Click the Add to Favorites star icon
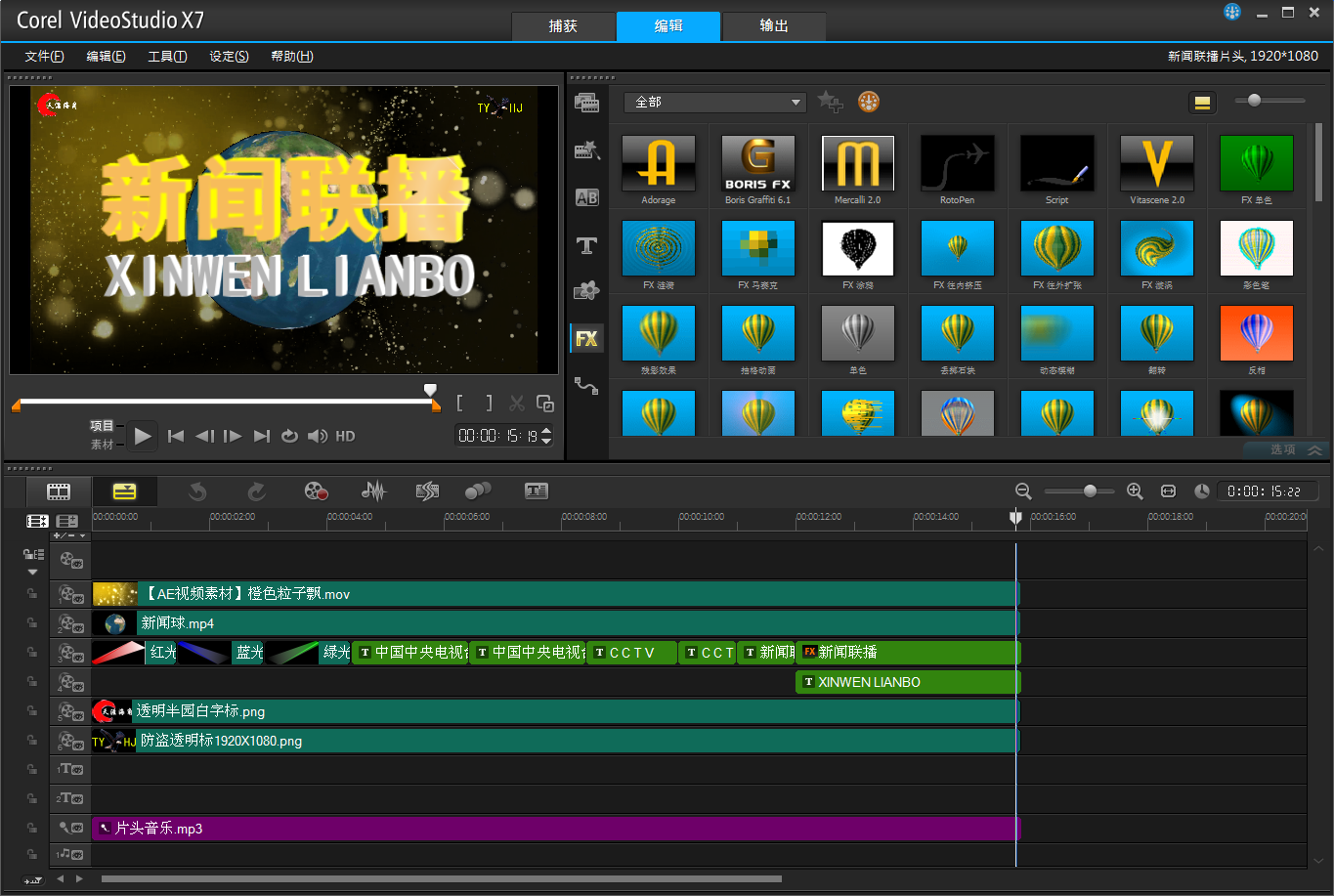Viewport: 1334px width, 896px height. click(830, 102)
